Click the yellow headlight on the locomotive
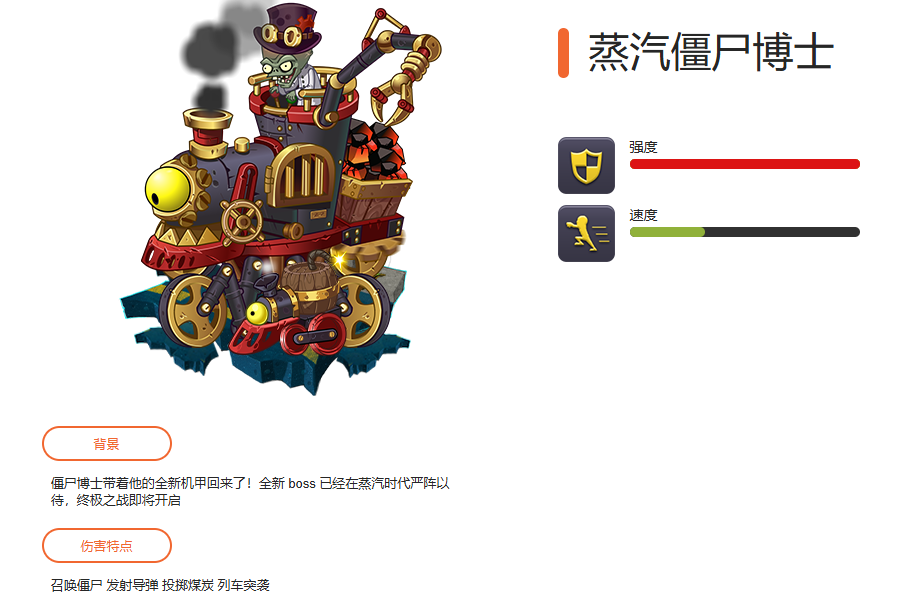The height and width of the screenshot is (606, 923). click(167, 190)
